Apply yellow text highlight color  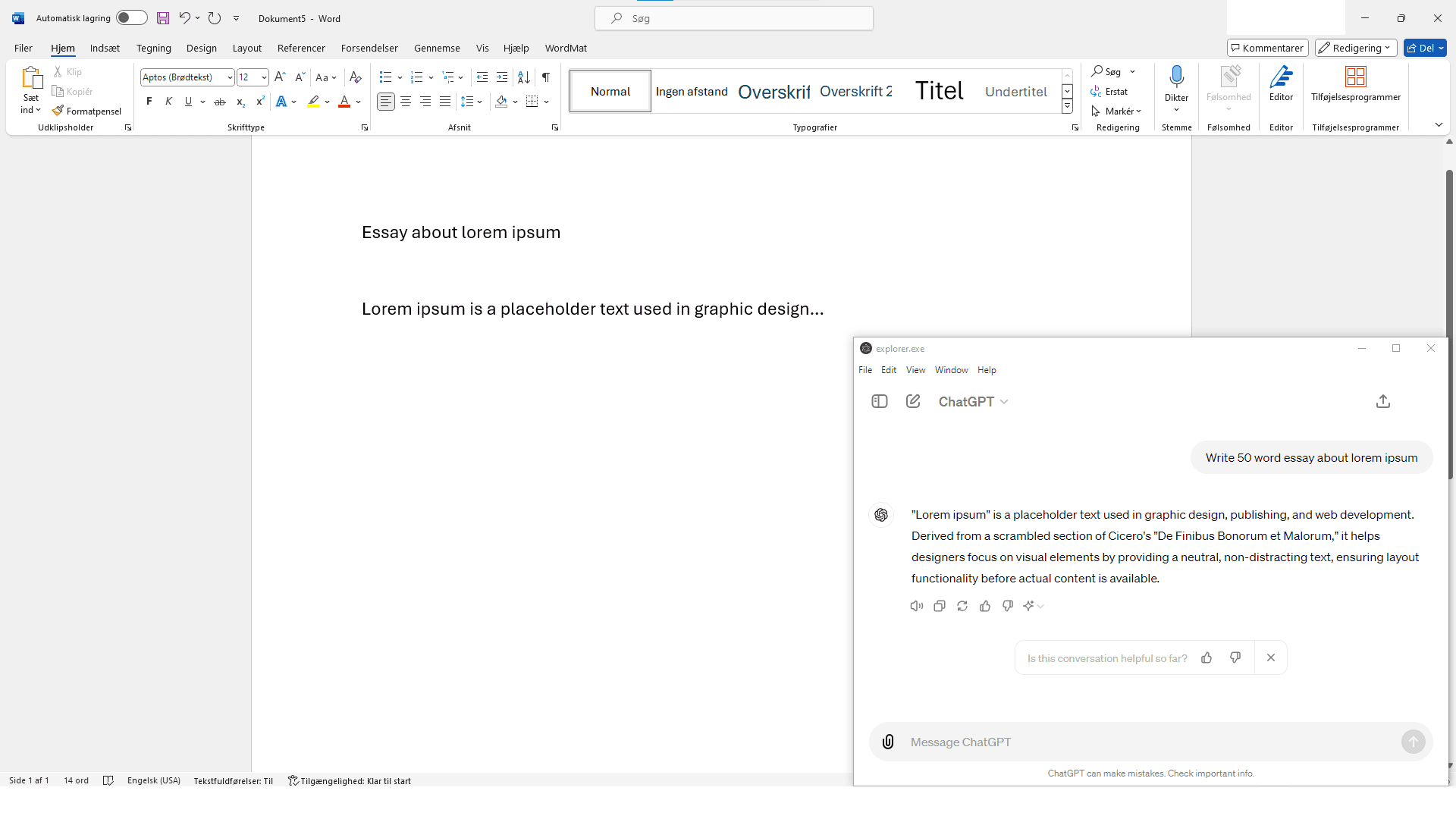pyautogui.click(x=313, y=102)
